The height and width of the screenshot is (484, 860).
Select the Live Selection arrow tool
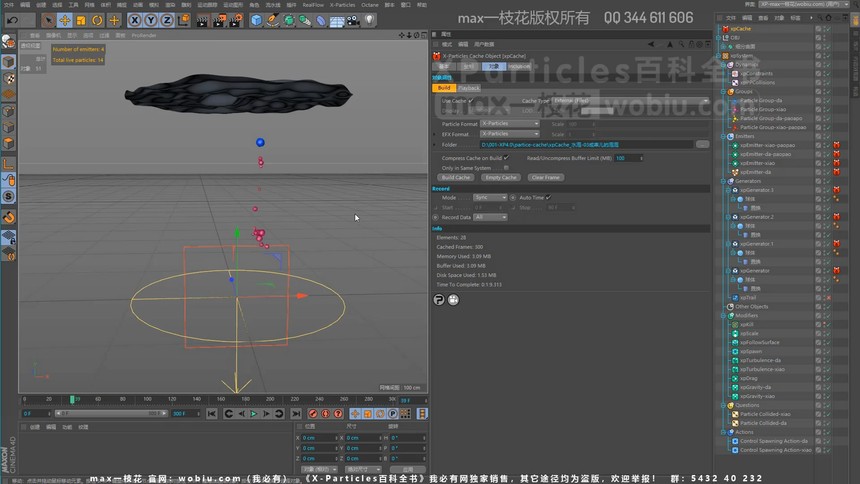pyautogui.click(x=48, y=20)
